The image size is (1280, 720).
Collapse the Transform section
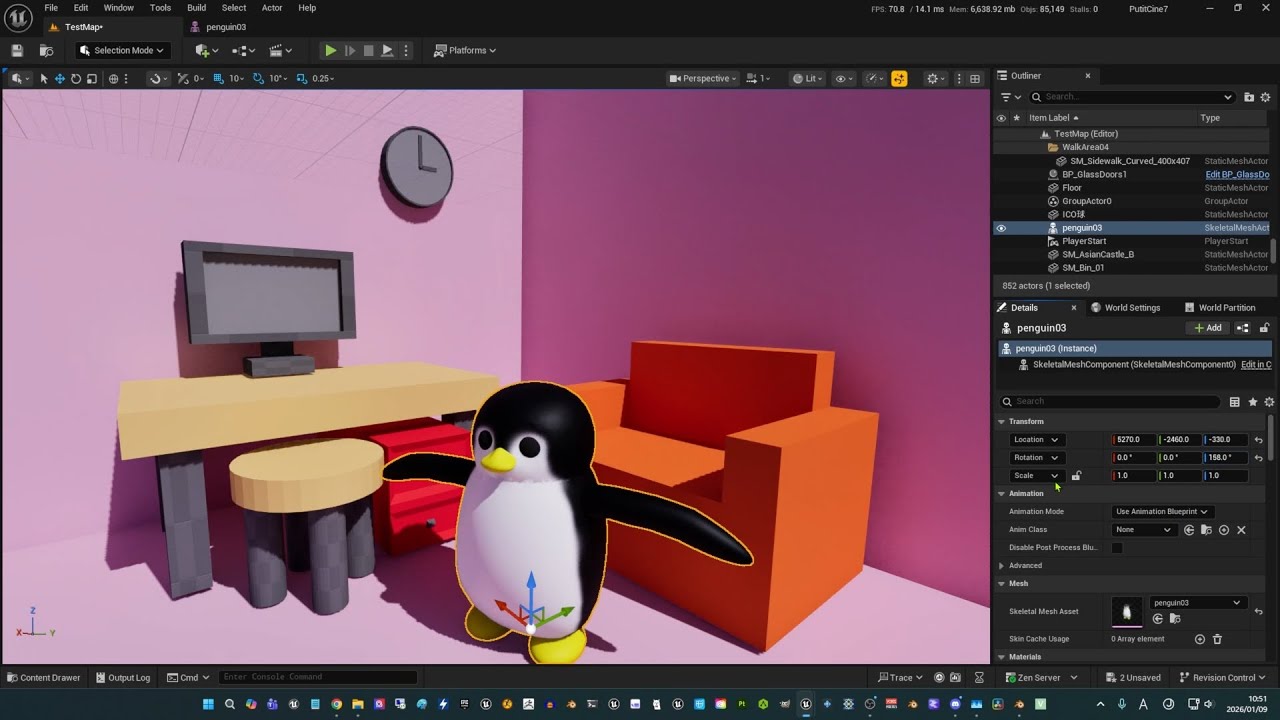pos(1001,422)
